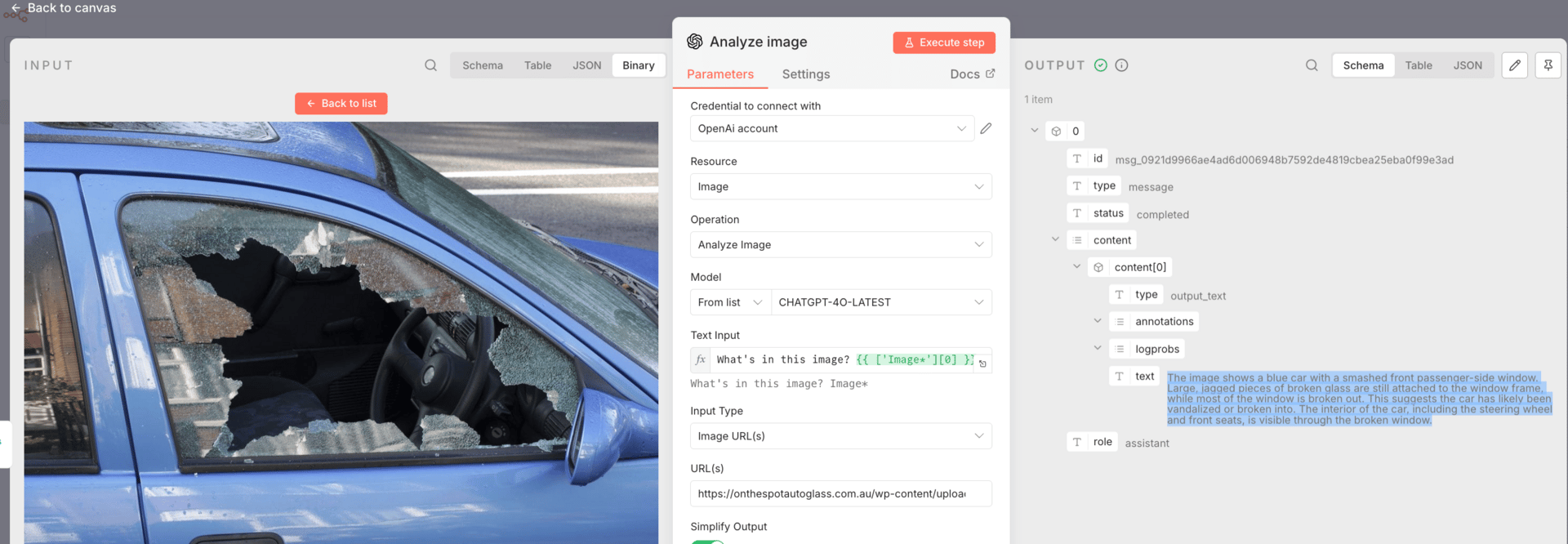Screen dimensions: 1568x544
Task: Click the URL(s) input field
Action: point(841,493)
